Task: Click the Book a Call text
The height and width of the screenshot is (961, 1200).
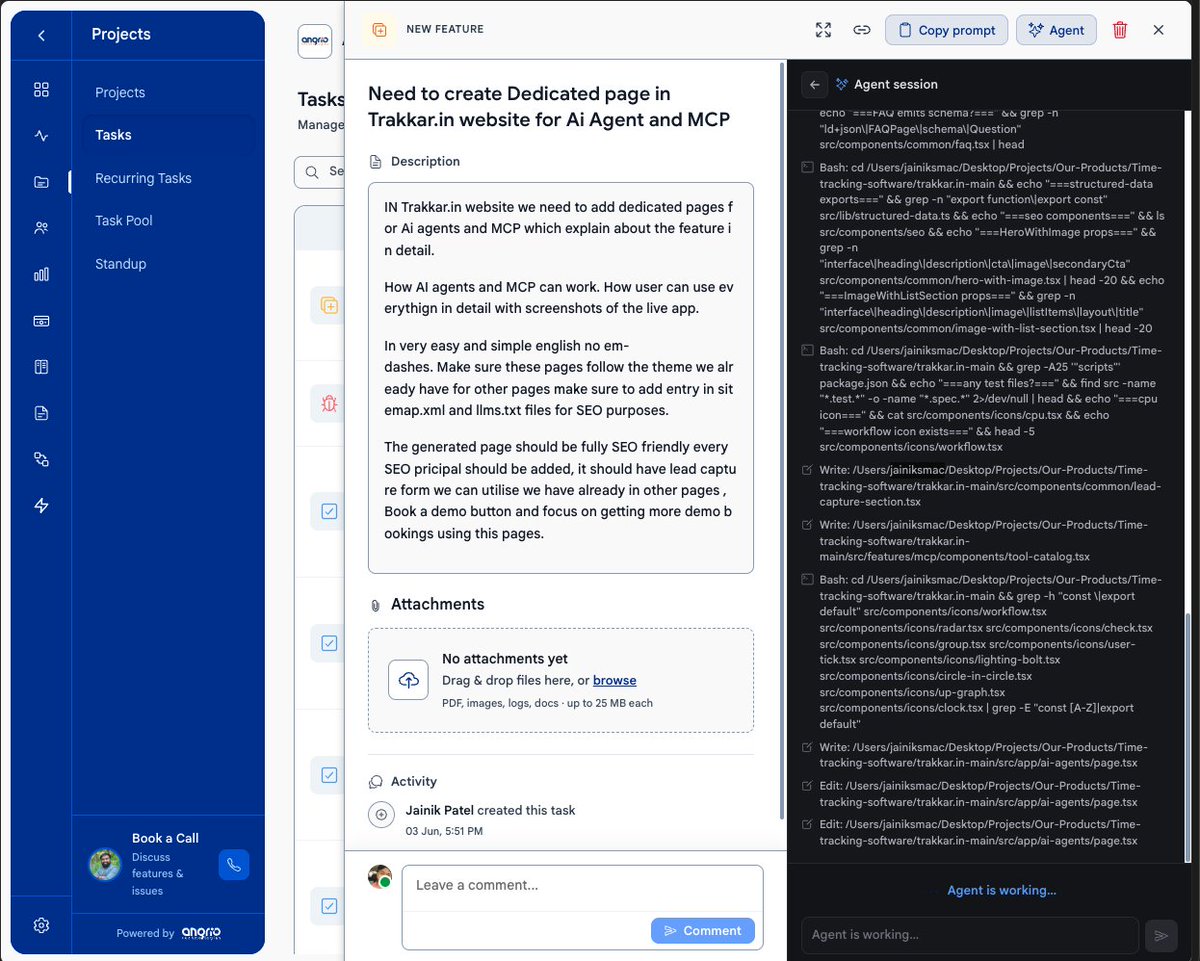Action: [165, 838]
